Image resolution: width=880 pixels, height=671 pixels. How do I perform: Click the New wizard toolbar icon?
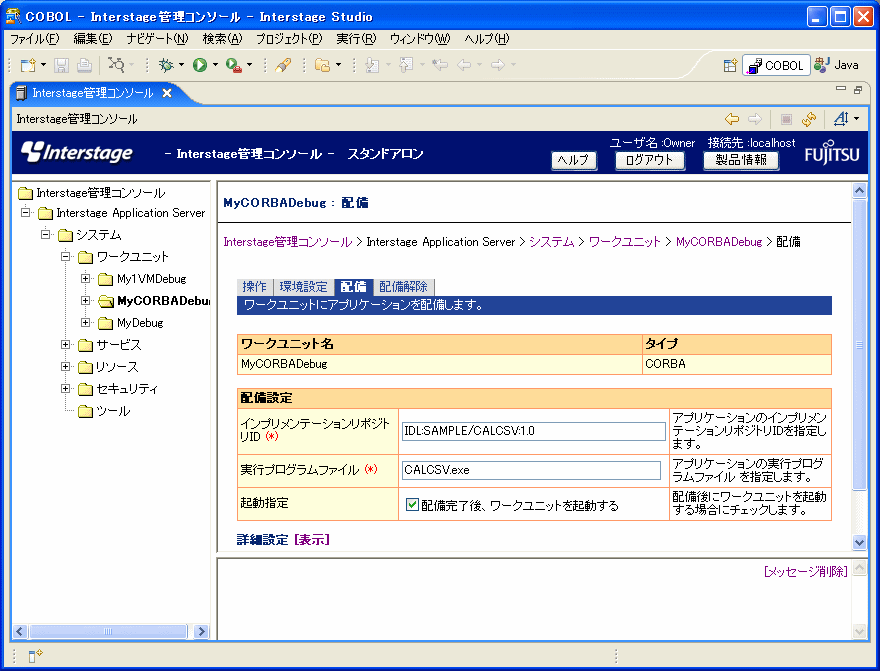click(28, 65)
